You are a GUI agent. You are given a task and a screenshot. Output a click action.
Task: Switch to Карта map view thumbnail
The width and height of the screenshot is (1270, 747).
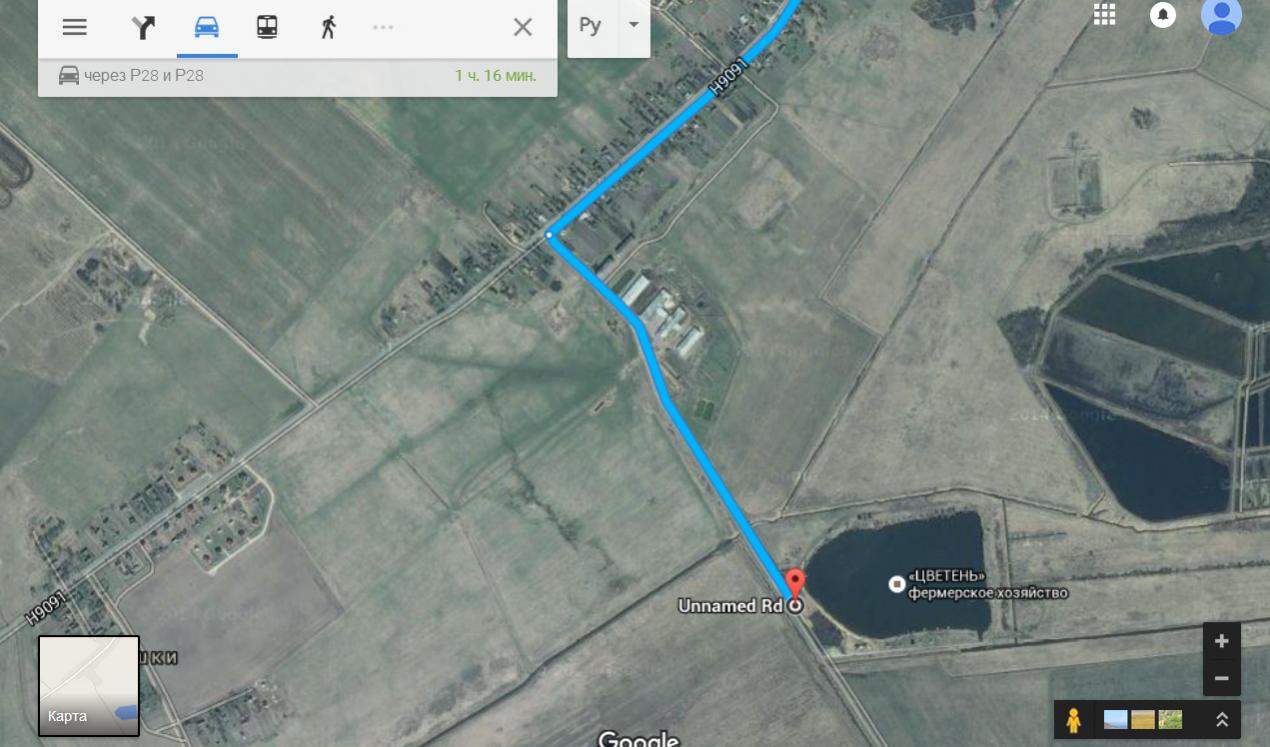coord(89,686)
